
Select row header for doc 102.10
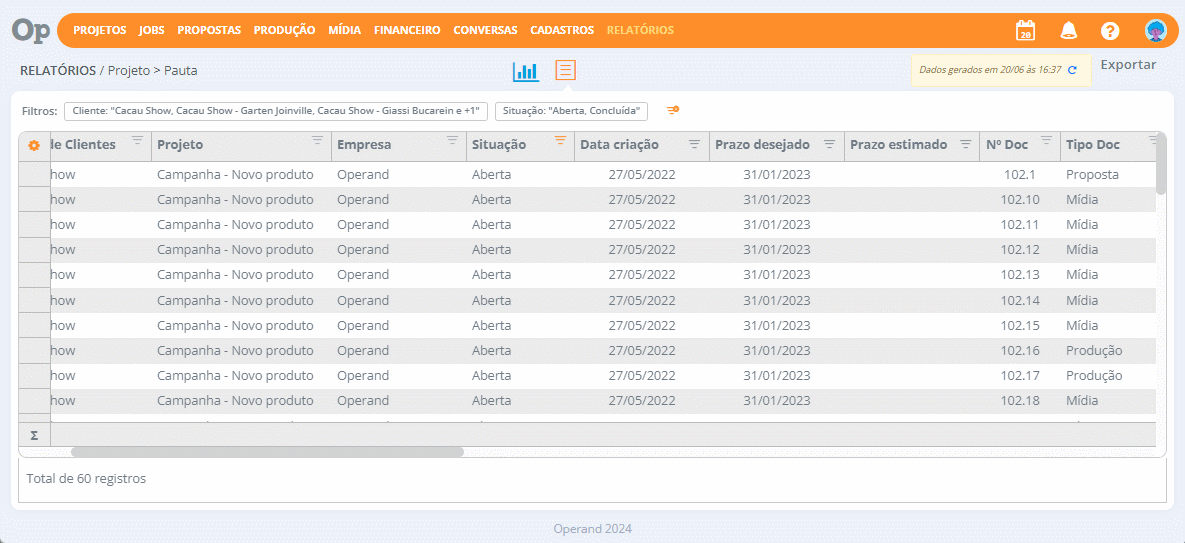[x=34, y=200]
